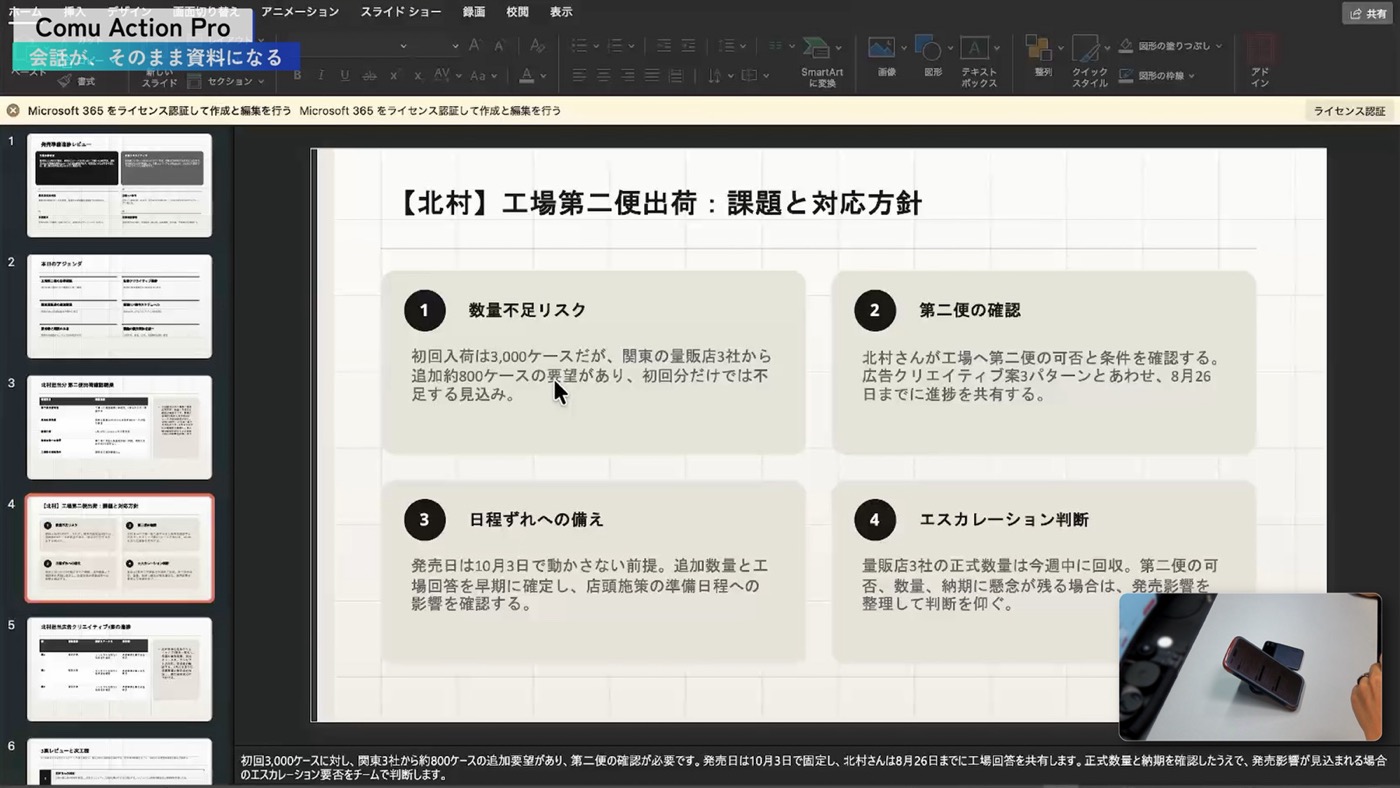Select slide 1 thumbnail
Image resolution: width=1400 pixels, height=788 pixels.
click(119, 185)
